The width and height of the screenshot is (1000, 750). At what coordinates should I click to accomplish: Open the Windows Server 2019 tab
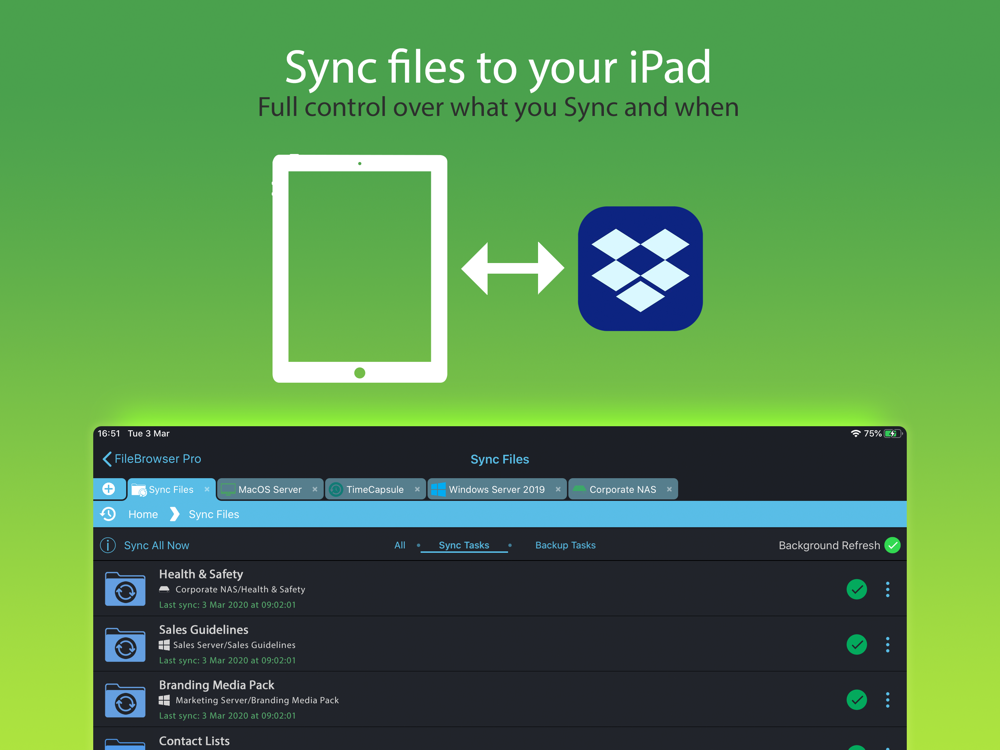click(x=497, y=490)
